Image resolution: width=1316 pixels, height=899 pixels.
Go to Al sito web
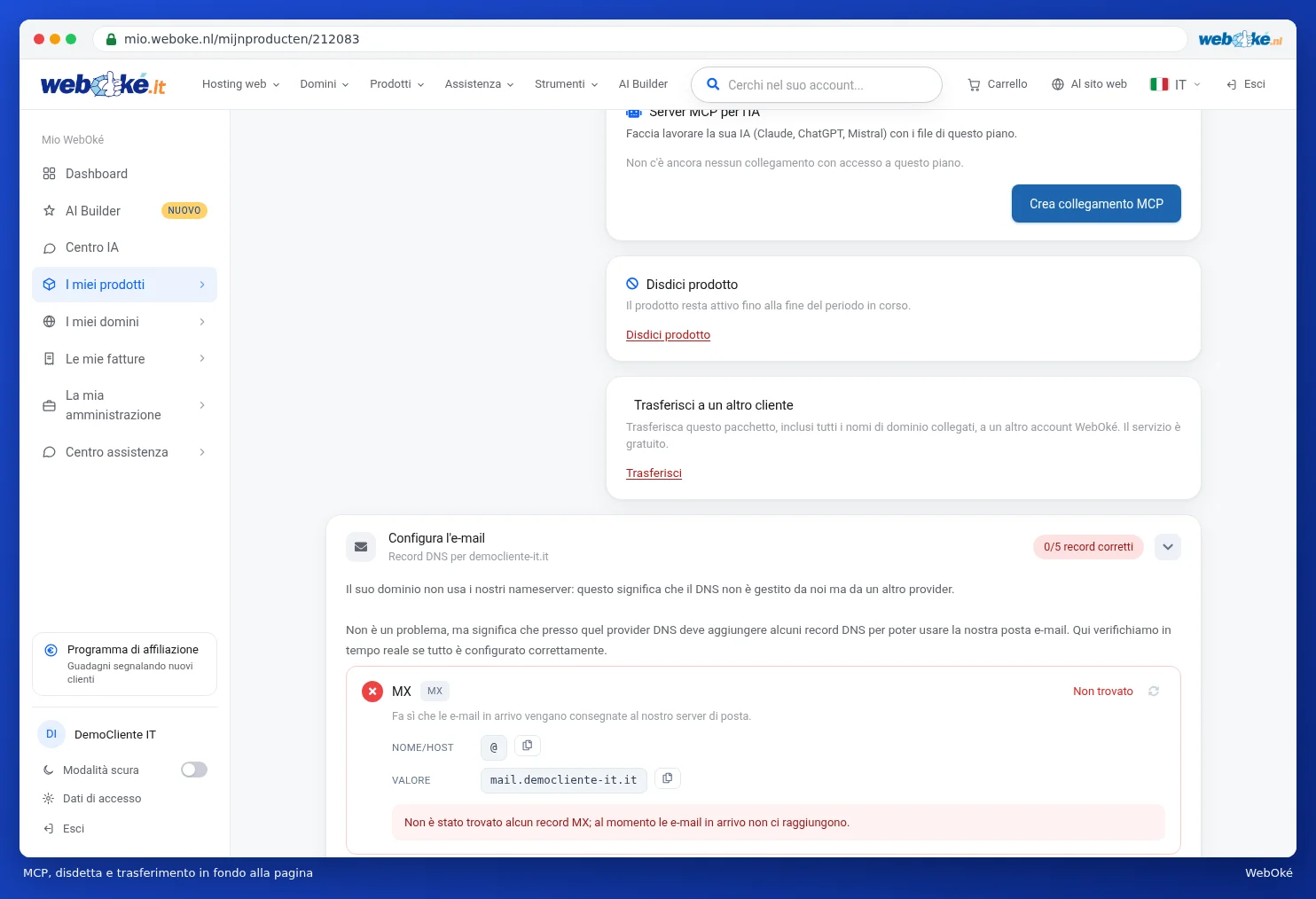tap(1089, 84)
